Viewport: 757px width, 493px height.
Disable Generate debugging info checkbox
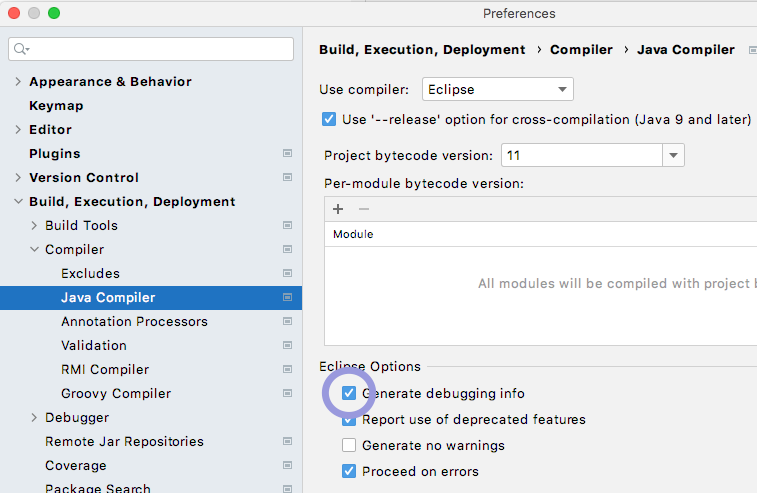pos(349,394)
